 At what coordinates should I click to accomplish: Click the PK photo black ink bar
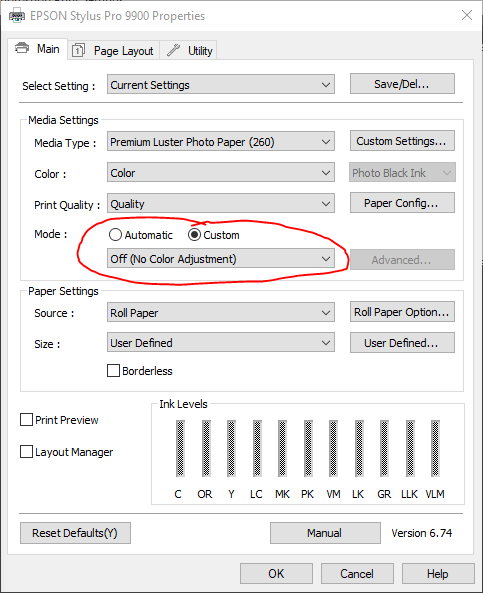point(308,448)
